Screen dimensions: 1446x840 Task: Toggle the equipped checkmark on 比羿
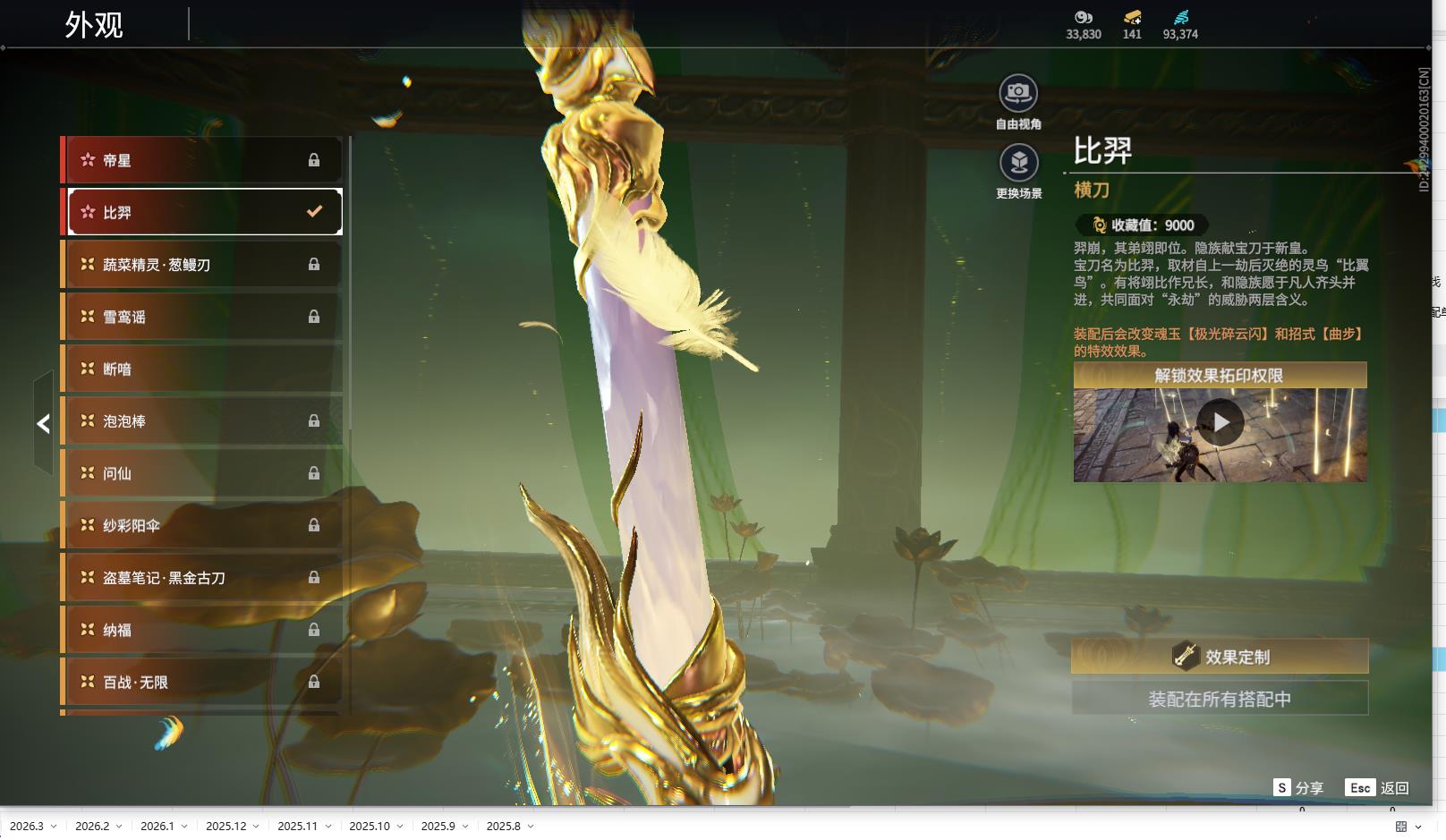(x=314, y=212)
